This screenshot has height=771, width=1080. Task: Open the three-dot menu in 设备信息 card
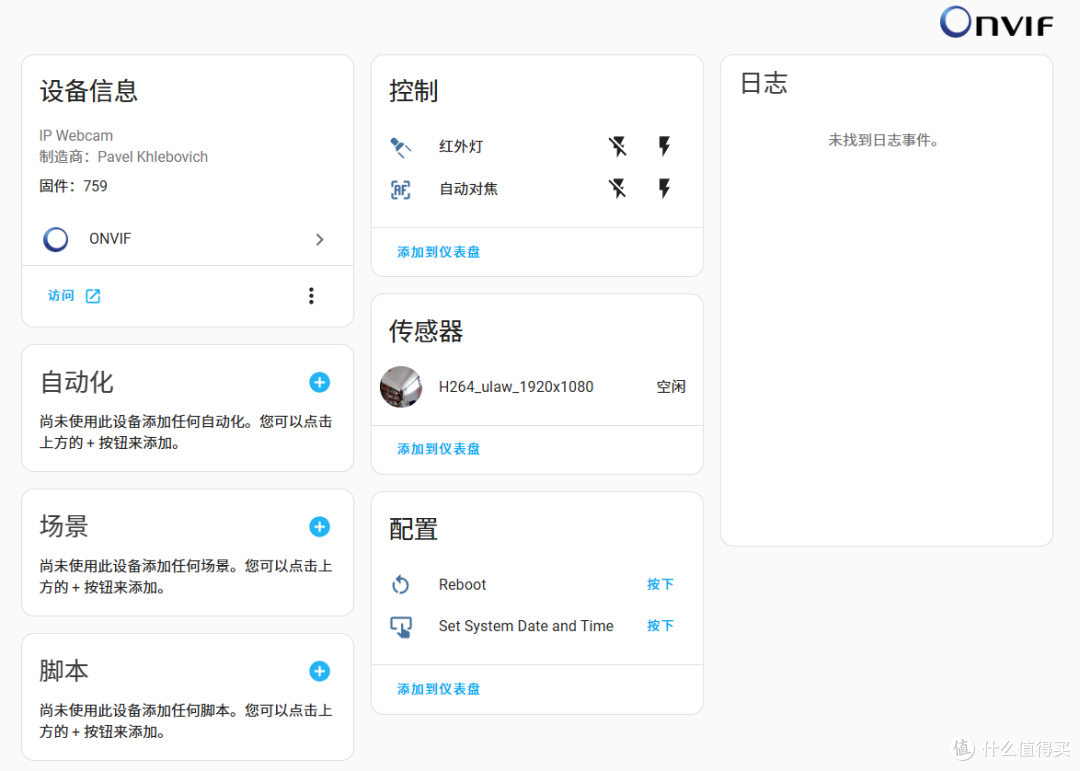point(311,296)
